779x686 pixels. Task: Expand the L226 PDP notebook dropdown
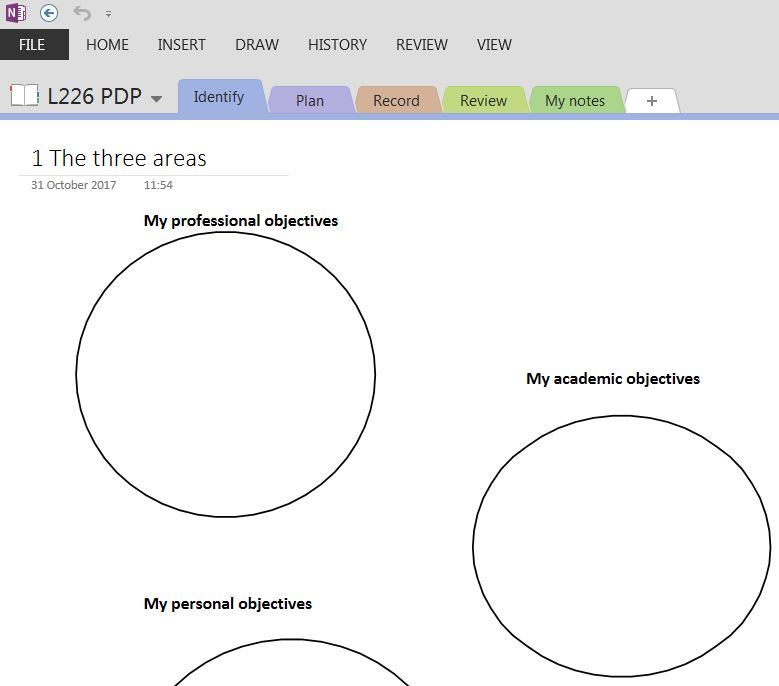click(156, 99)
